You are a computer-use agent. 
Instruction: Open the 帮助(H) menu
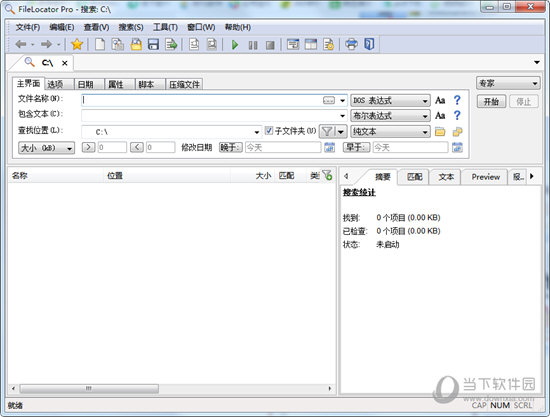point(237,27)
